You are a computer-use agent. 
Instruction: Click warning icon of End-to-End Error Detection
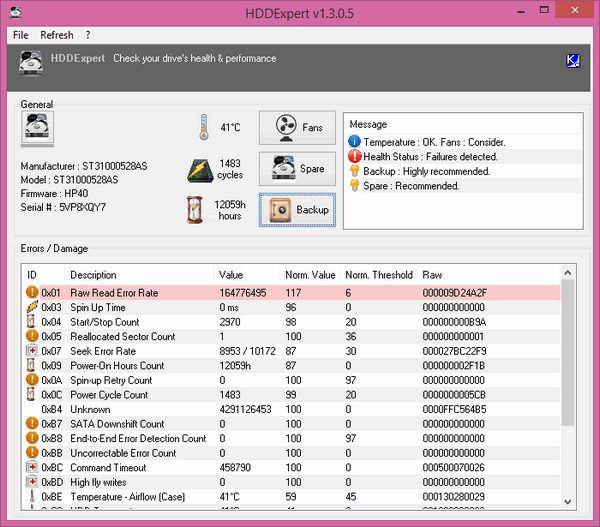pyautogui.click(x=32, y=438)
